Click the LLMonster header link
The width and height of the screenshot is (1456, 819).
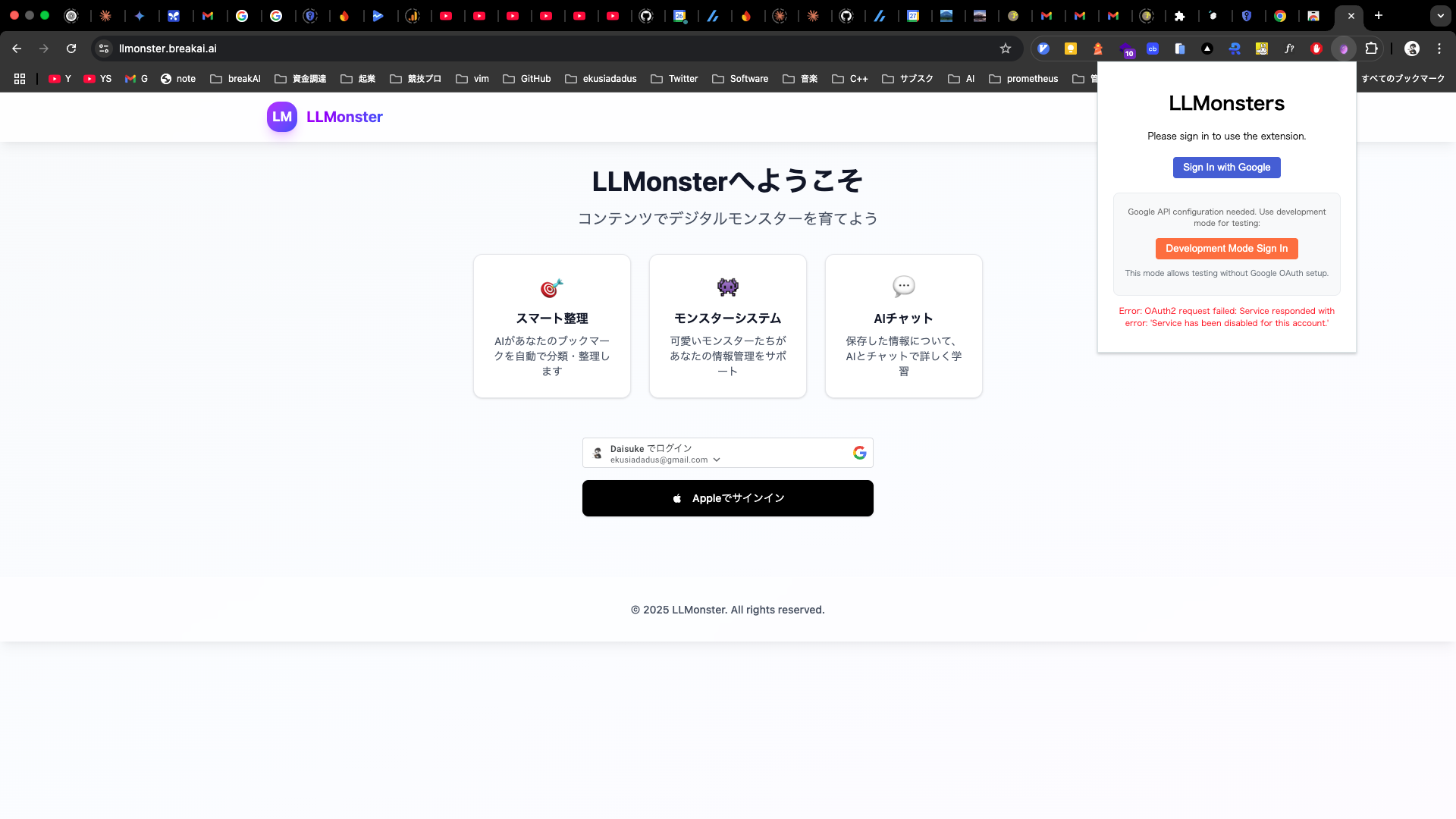pos(344,117)
